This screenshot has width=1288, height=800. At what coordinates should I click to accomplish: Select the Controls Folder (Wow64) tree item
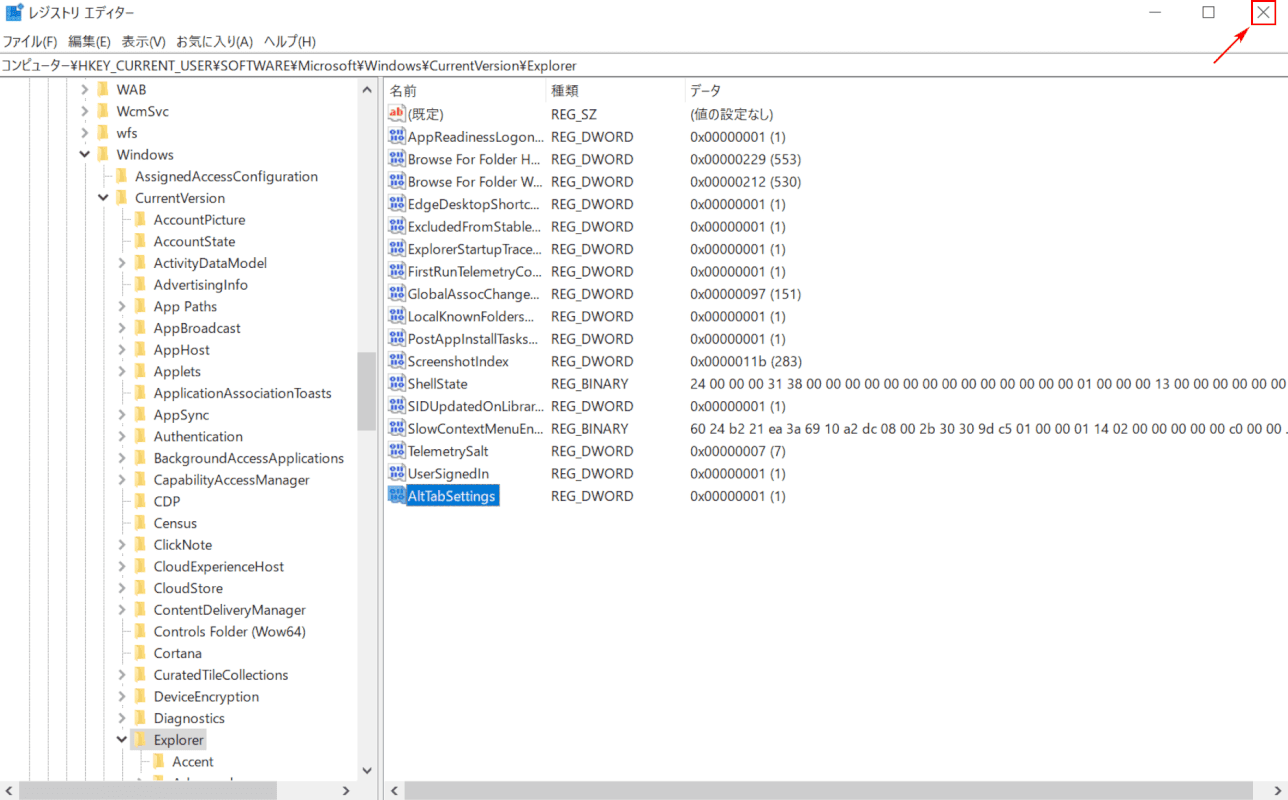230,632
